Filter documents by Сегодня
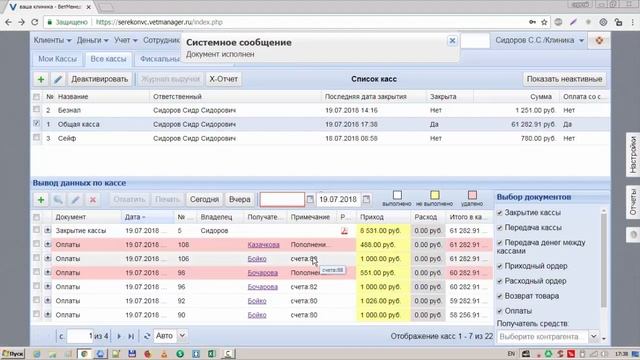The height and width of the screenshot is (360, 640). point(204,200)
